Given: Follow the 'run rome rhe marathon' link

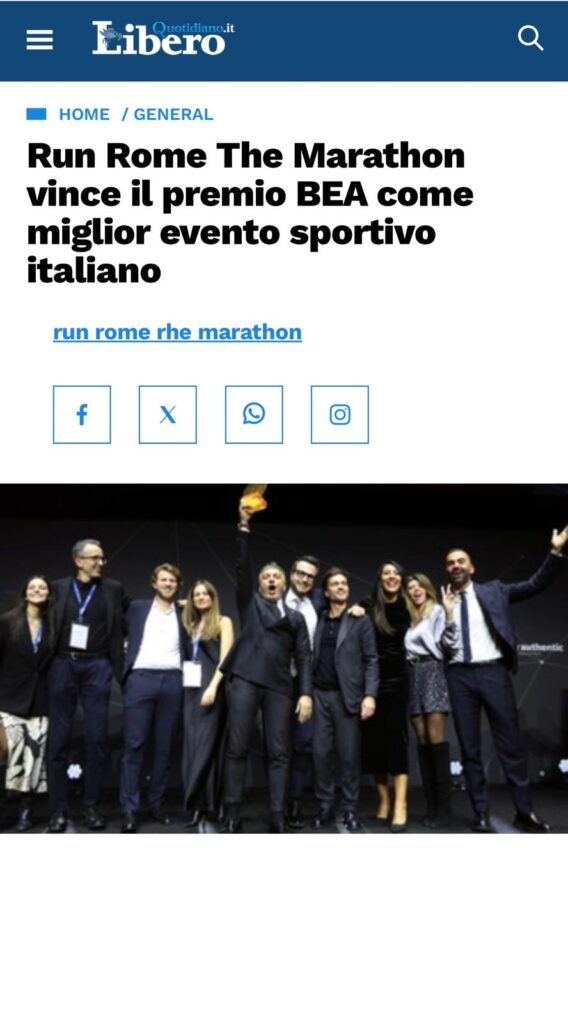Looking at the screenshot, I should click(x=177, y=332).
